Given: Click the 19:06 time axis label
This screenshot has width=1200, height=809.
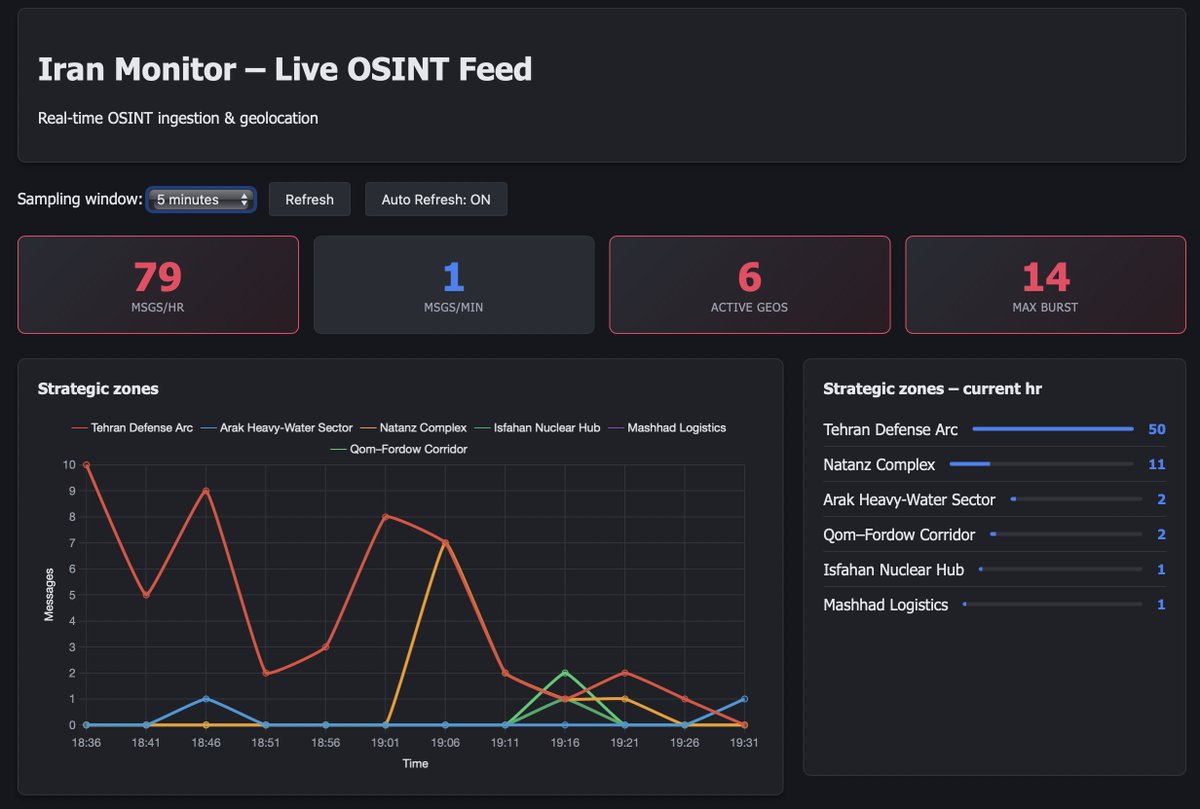Looking at the screenshot, I should coord(446,743).
